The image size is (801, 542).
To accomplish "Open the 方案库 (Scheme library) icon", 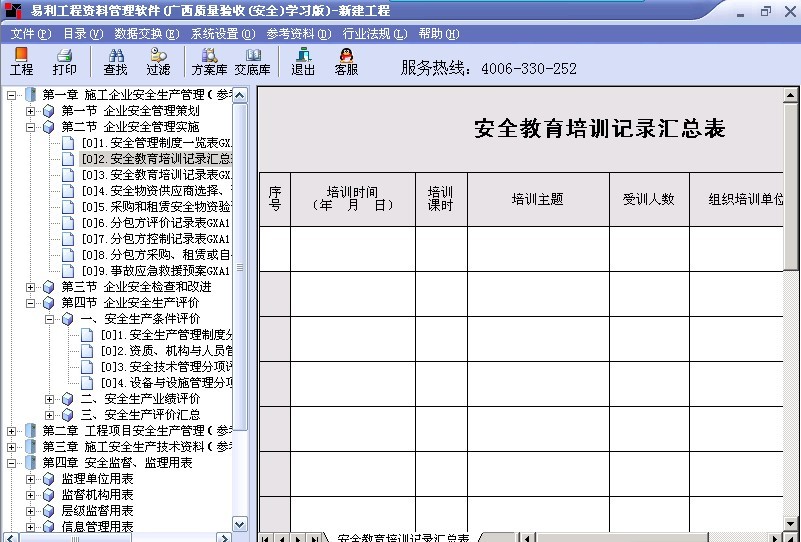I will coord(209,61).
